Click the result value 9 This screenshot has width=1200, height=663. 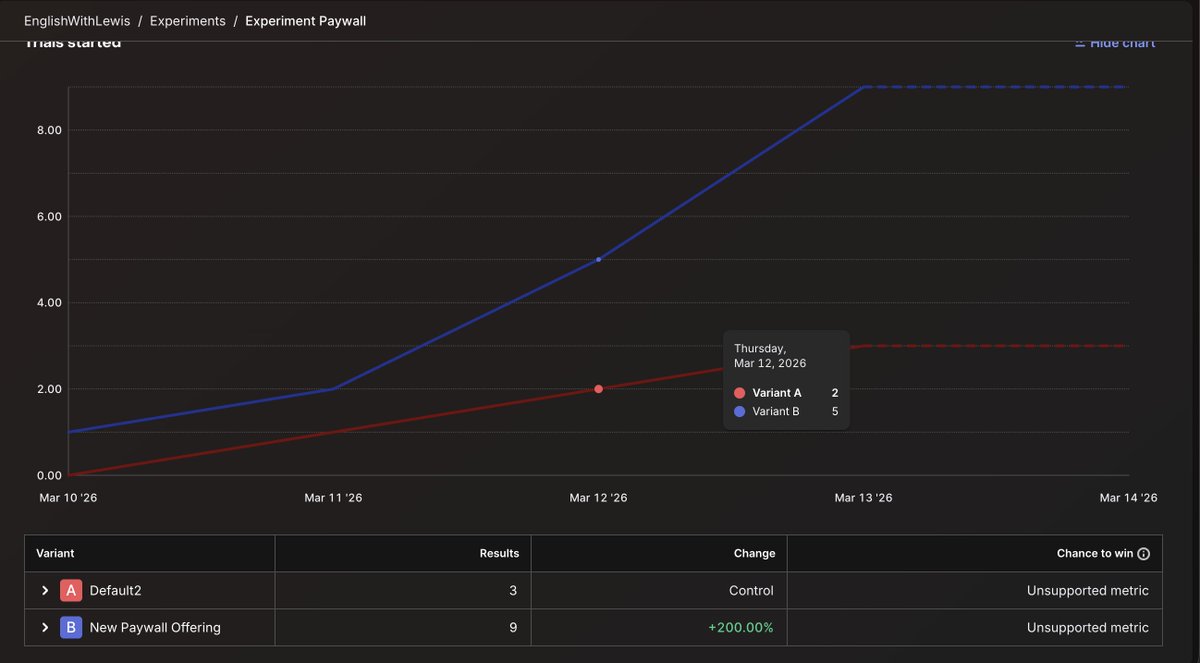[513, 628]
